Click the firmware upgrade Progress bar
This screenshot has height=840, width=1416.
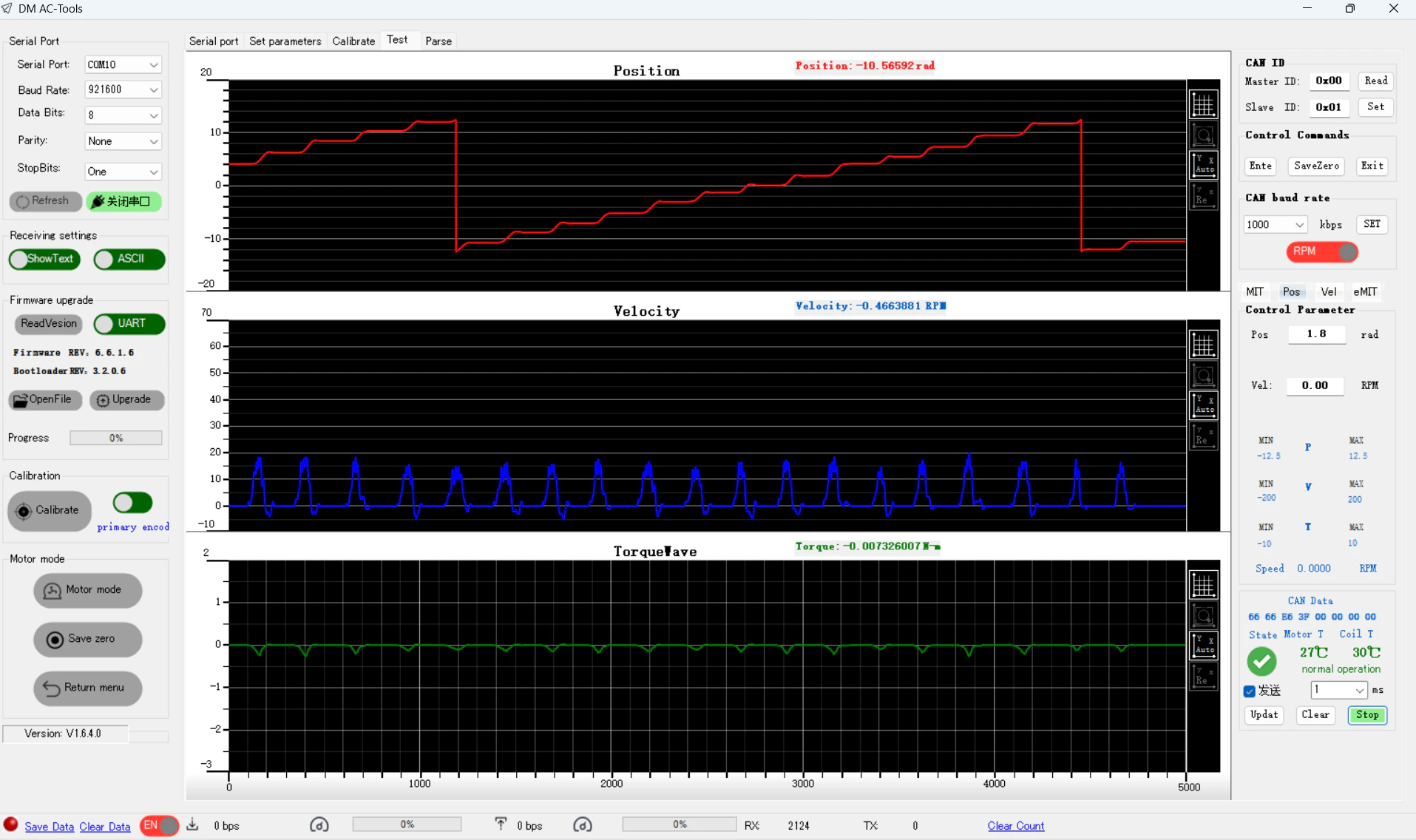pos(116,438)
